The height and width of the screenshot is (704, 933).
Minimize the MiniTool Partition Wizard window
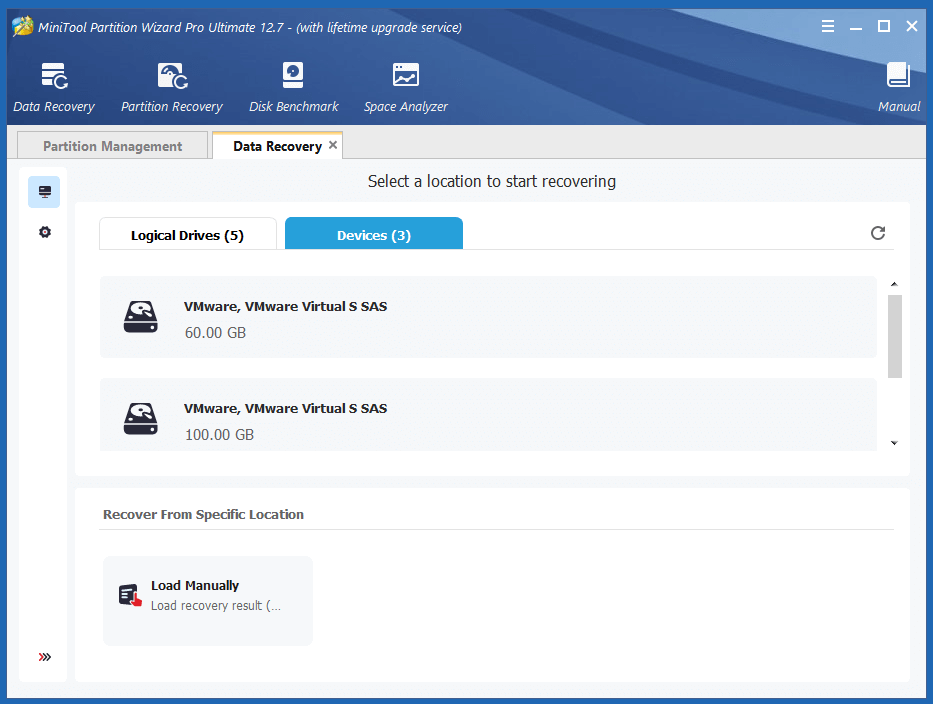[856, 27]
